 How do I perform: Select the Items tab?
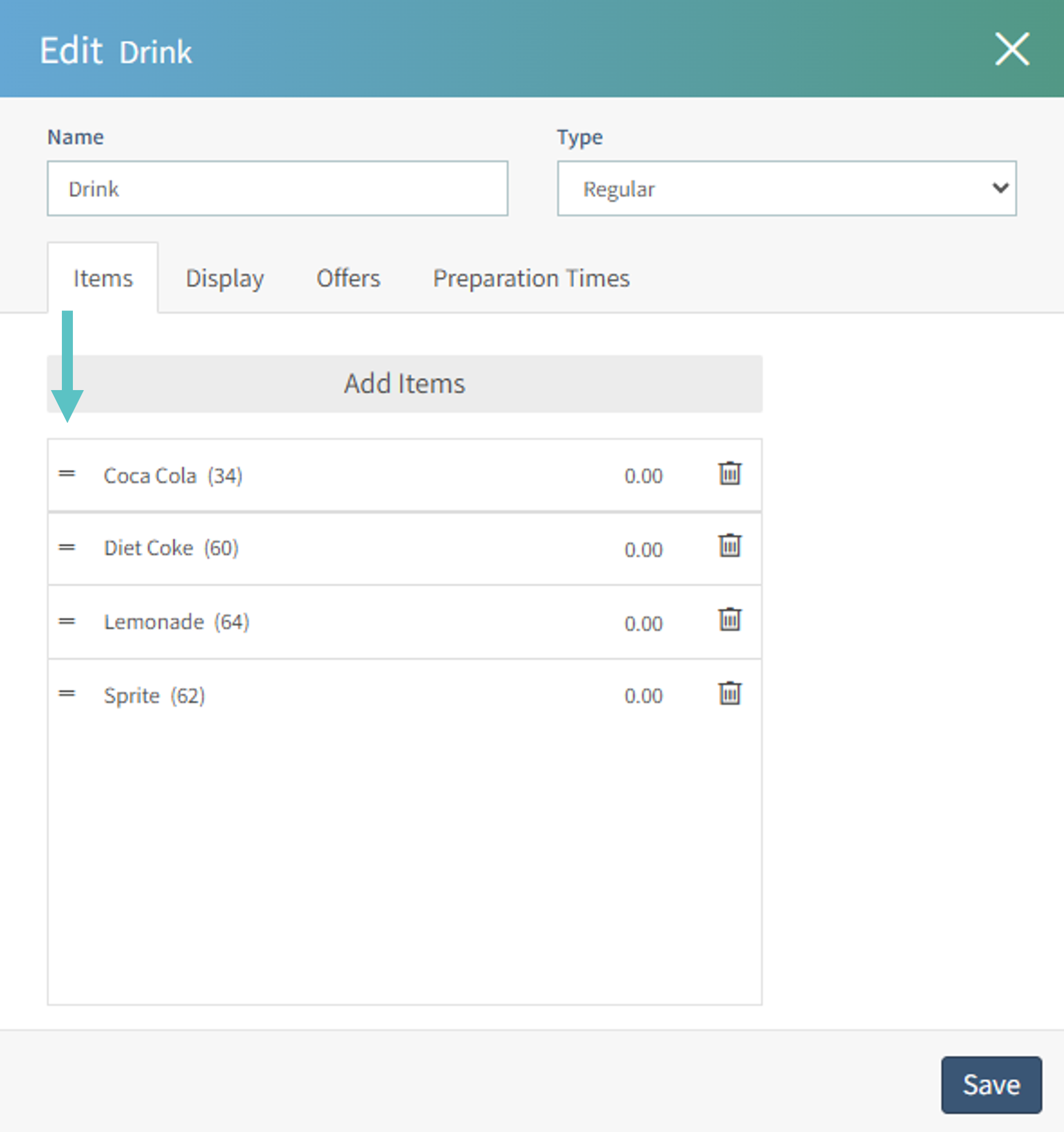(x=103, y=278)
